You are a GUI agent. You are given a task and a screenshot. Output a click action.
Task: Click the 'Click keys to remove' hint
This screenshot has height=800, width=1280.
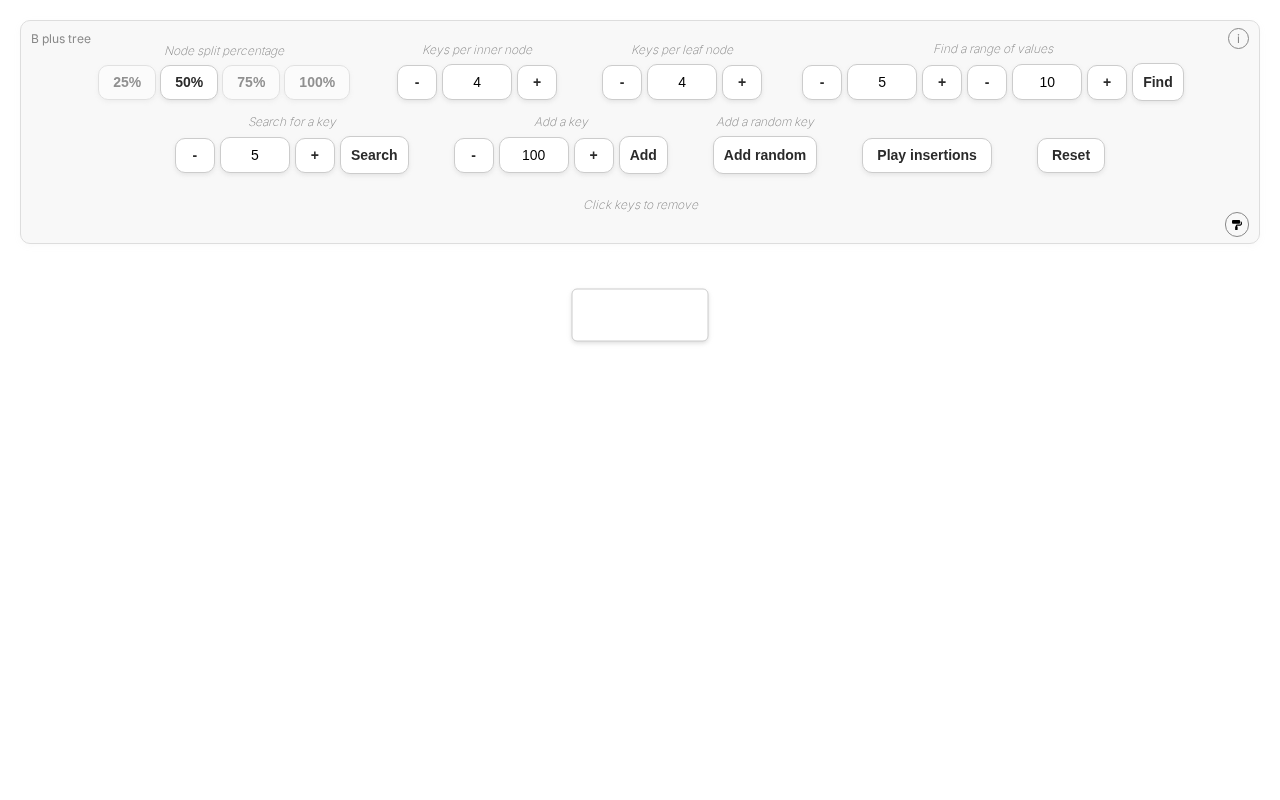[641, 205]
